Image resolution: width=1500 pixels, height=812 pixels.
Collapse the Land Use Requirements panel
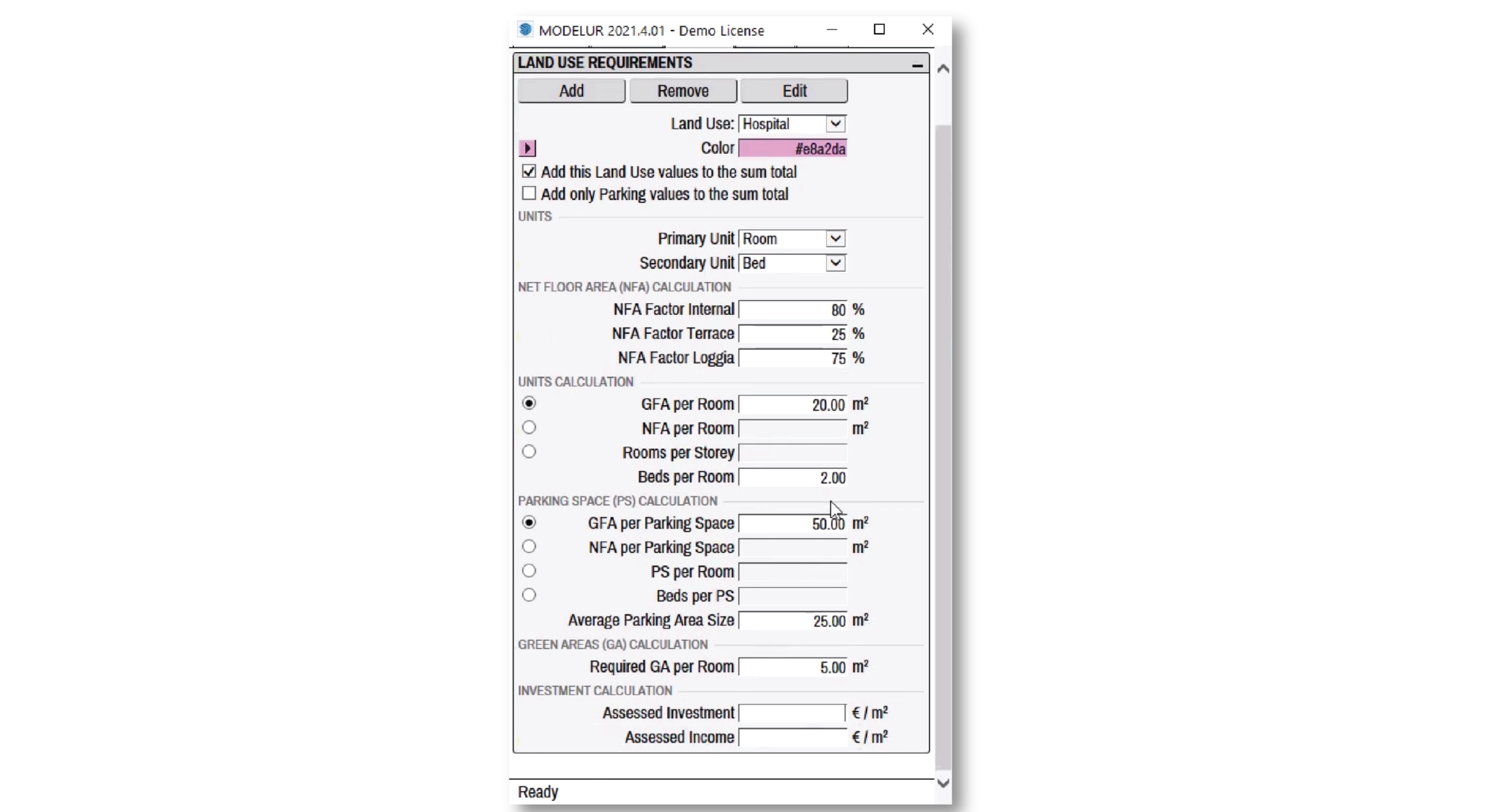pyautogui.click(x=917, y=64)
